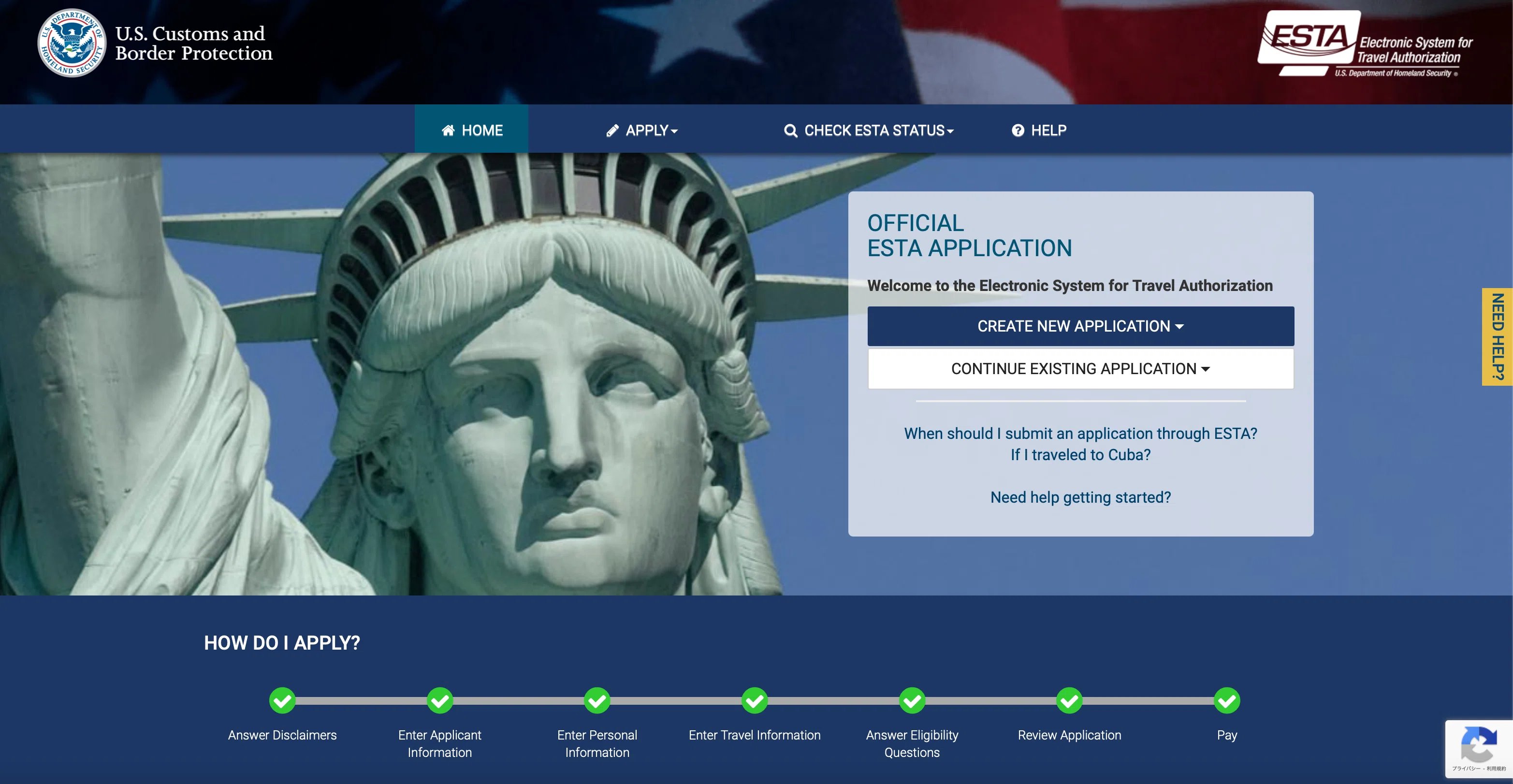Expand the CHECK ESTA STATUS caret

tap(950, 131)
